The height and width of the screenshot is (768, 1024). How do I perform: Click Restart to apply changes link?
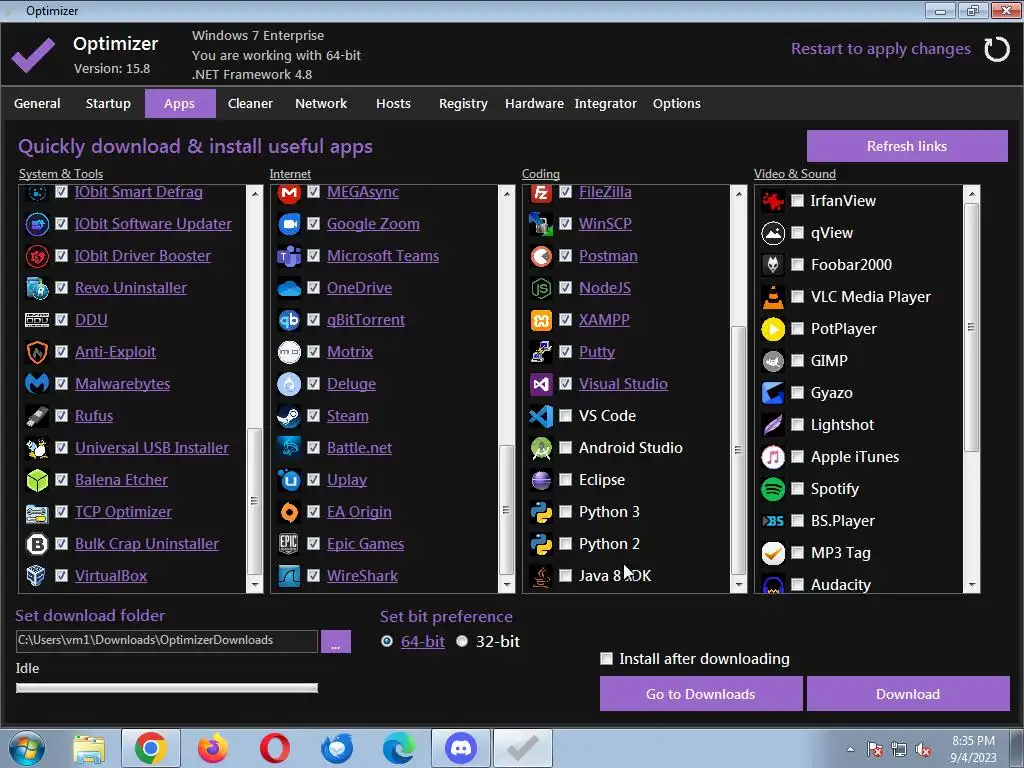(x=881, y=49)
